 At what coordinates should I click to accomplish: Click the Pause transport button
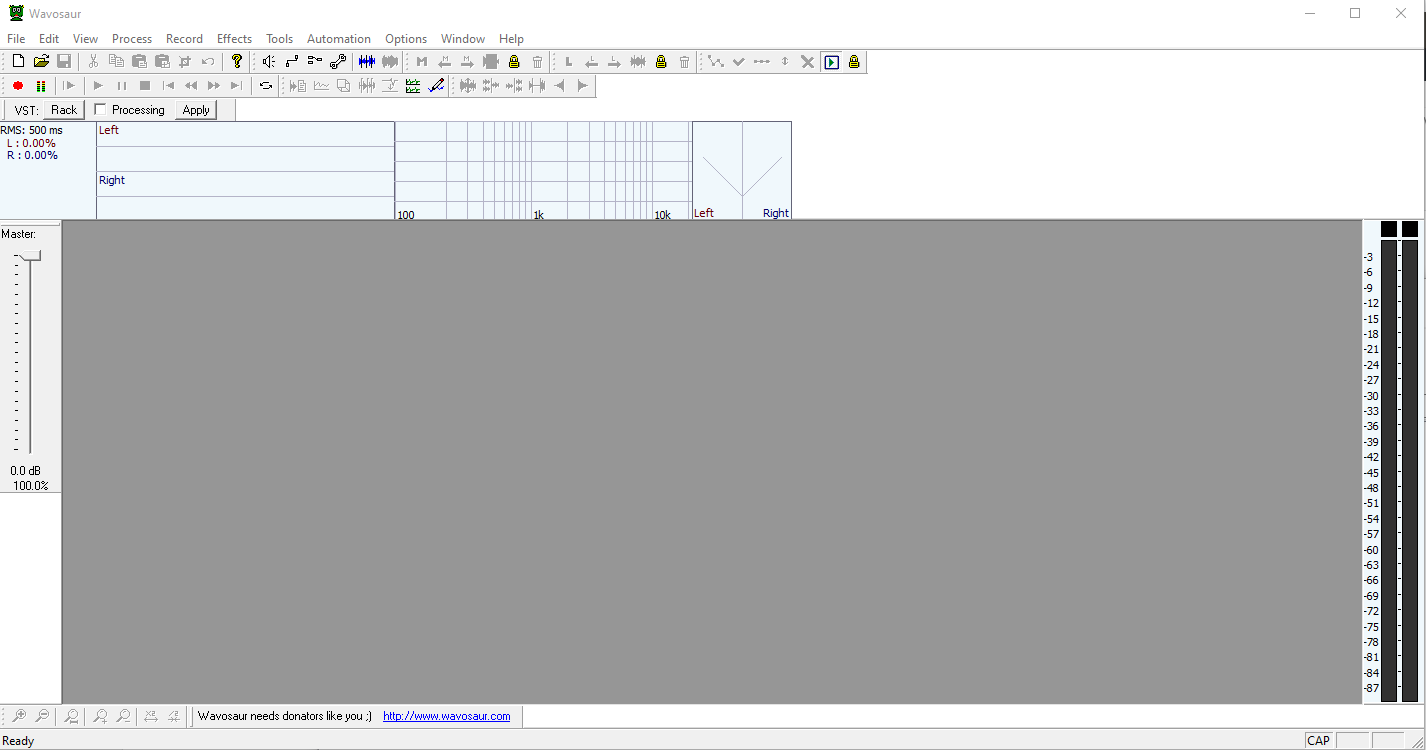pyautogui.click(x=121, y=86)
